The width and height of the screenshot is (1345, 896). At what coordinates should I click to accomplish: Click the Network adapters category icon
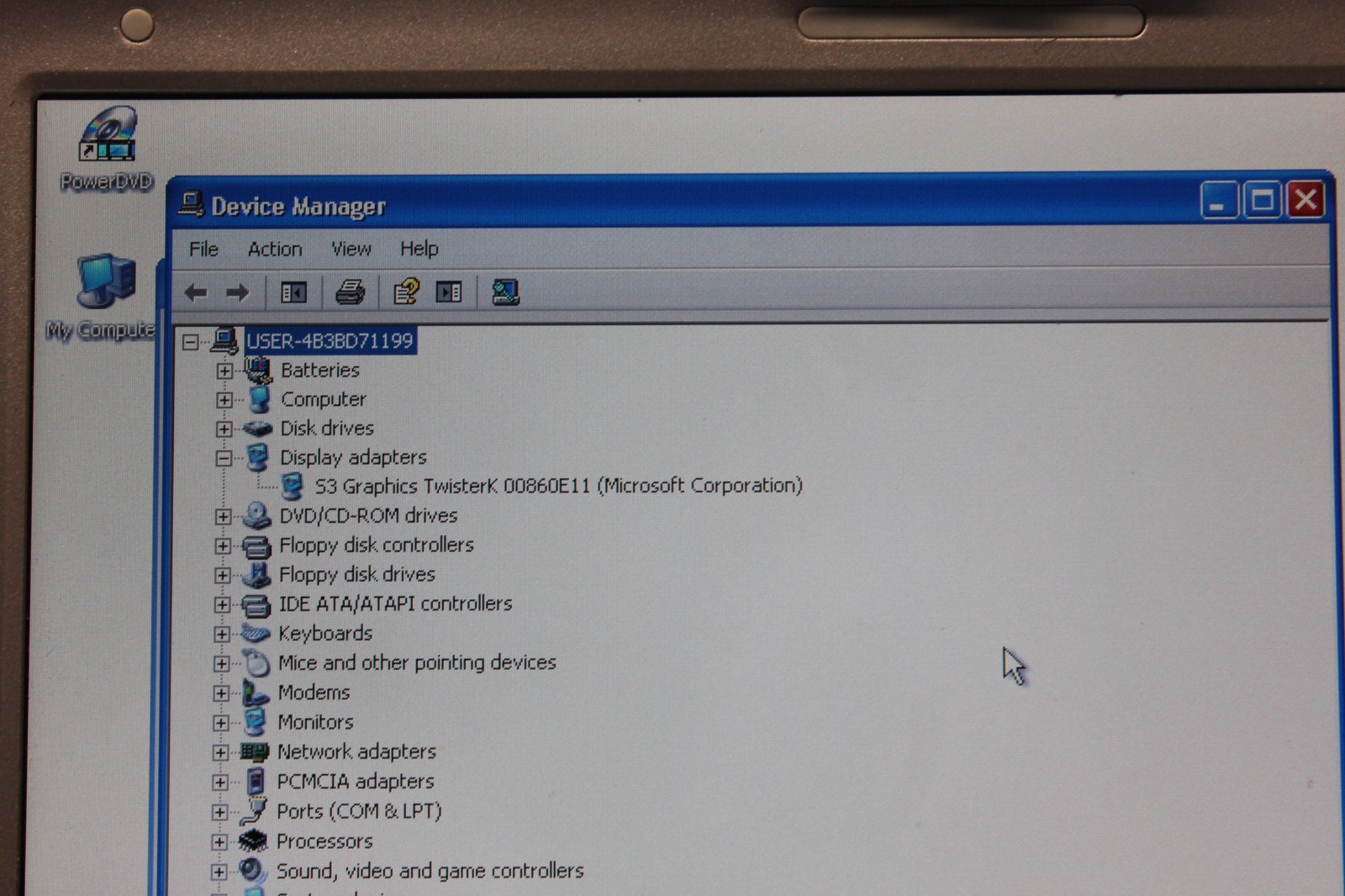(x=254, y=751)
